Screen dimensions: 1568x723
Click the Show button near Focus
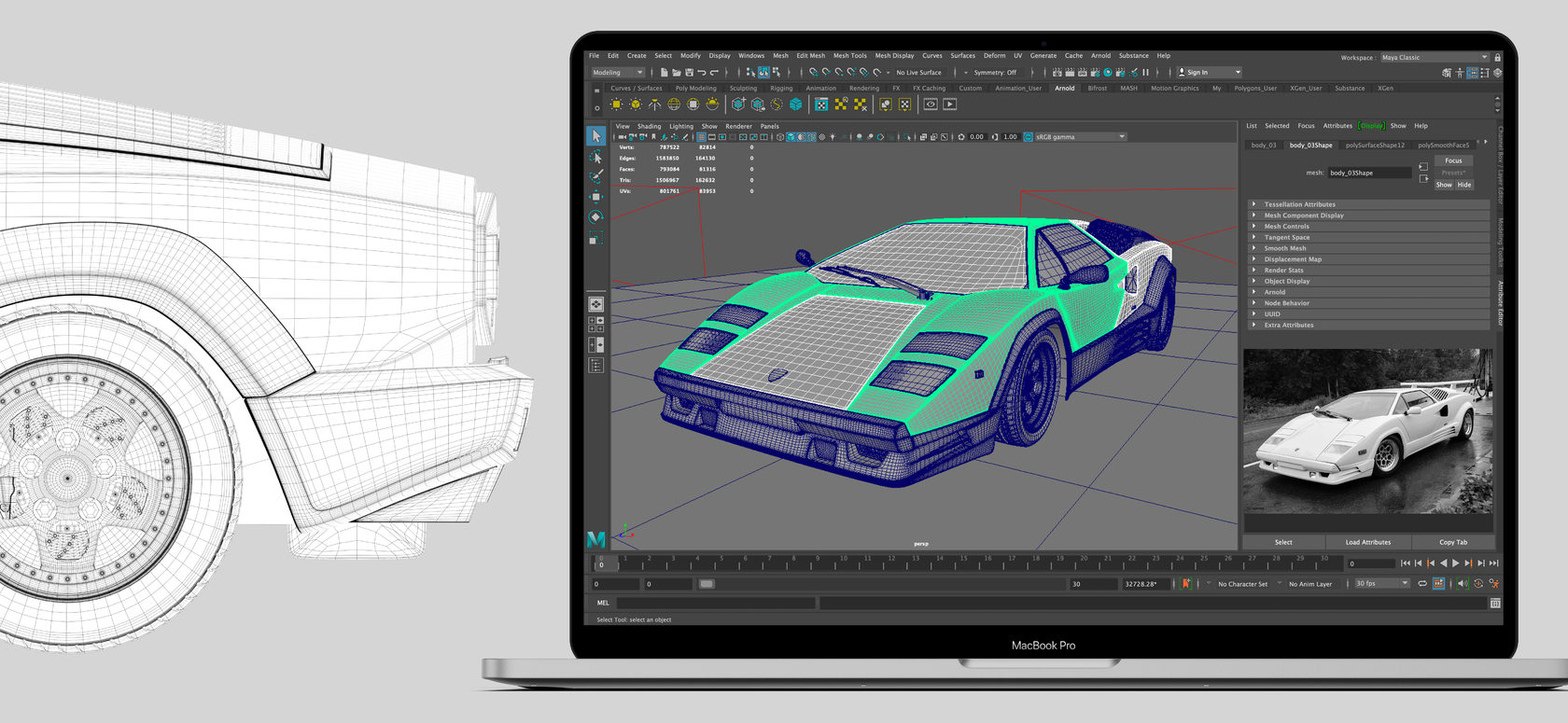point(1444,185)
